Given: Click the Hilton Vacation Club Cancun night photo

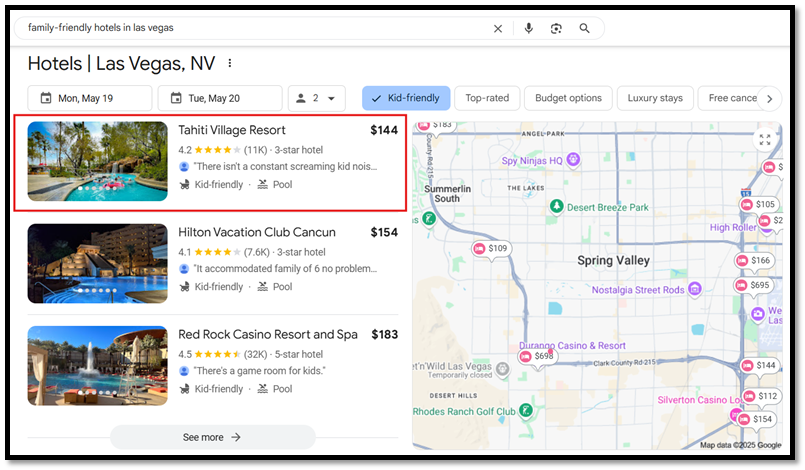Looking at the screenshot, I should pos(98,263).
